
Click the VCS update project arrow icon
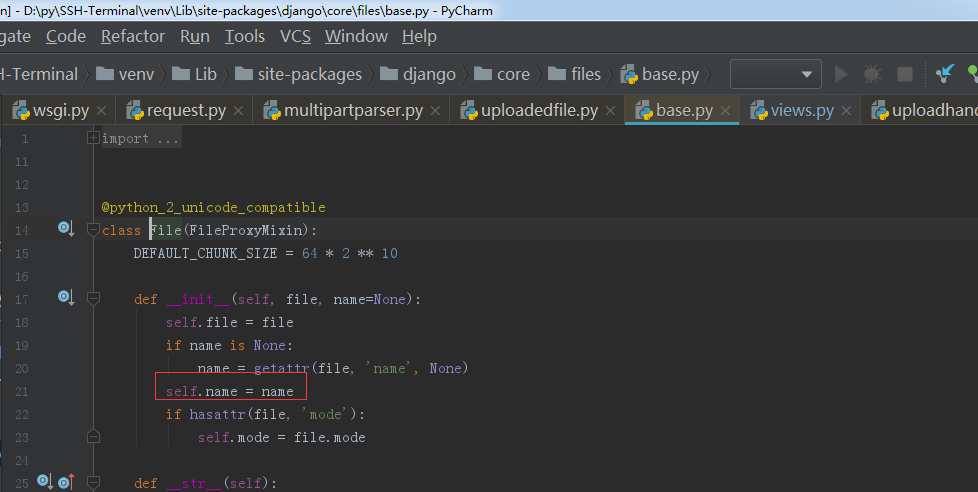coord(945,73)
